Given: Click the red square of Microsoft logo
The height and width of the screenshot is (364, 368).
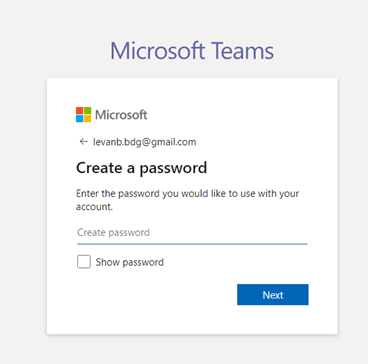Looking at the screenshot, I should pos(79,111).
